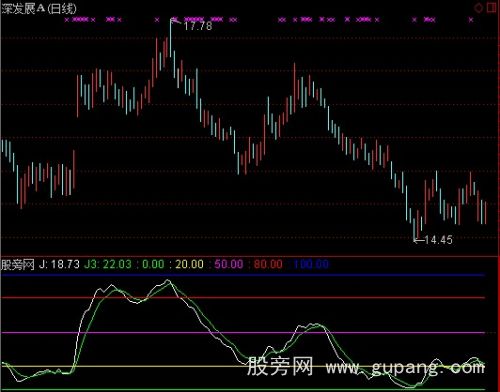
Task: Click the magenta 50.00 level value
Action: point(229,264)
